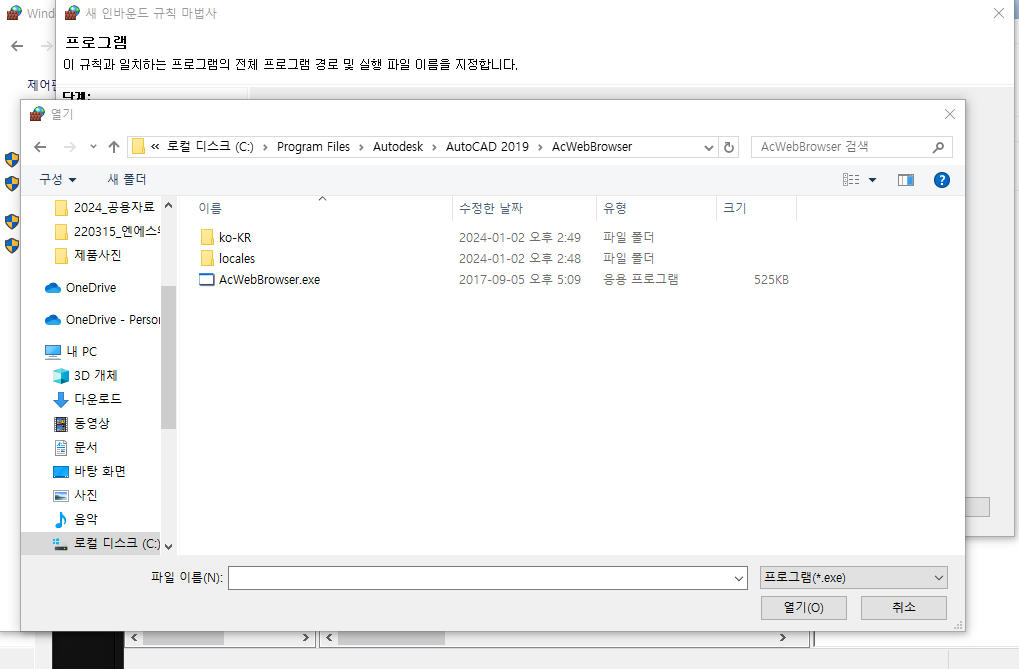The width and height of the screenshot is (1019, 669).
Task: Toggle the preview pane panel
Action: [906, 179]
